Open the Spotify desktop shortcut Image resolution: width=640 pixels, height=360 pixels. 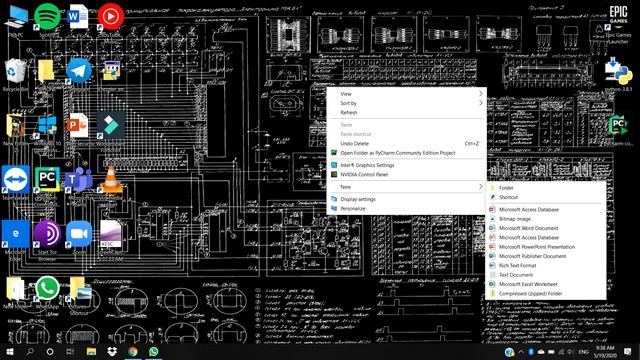pyautogui.click(x=47, y=17)
